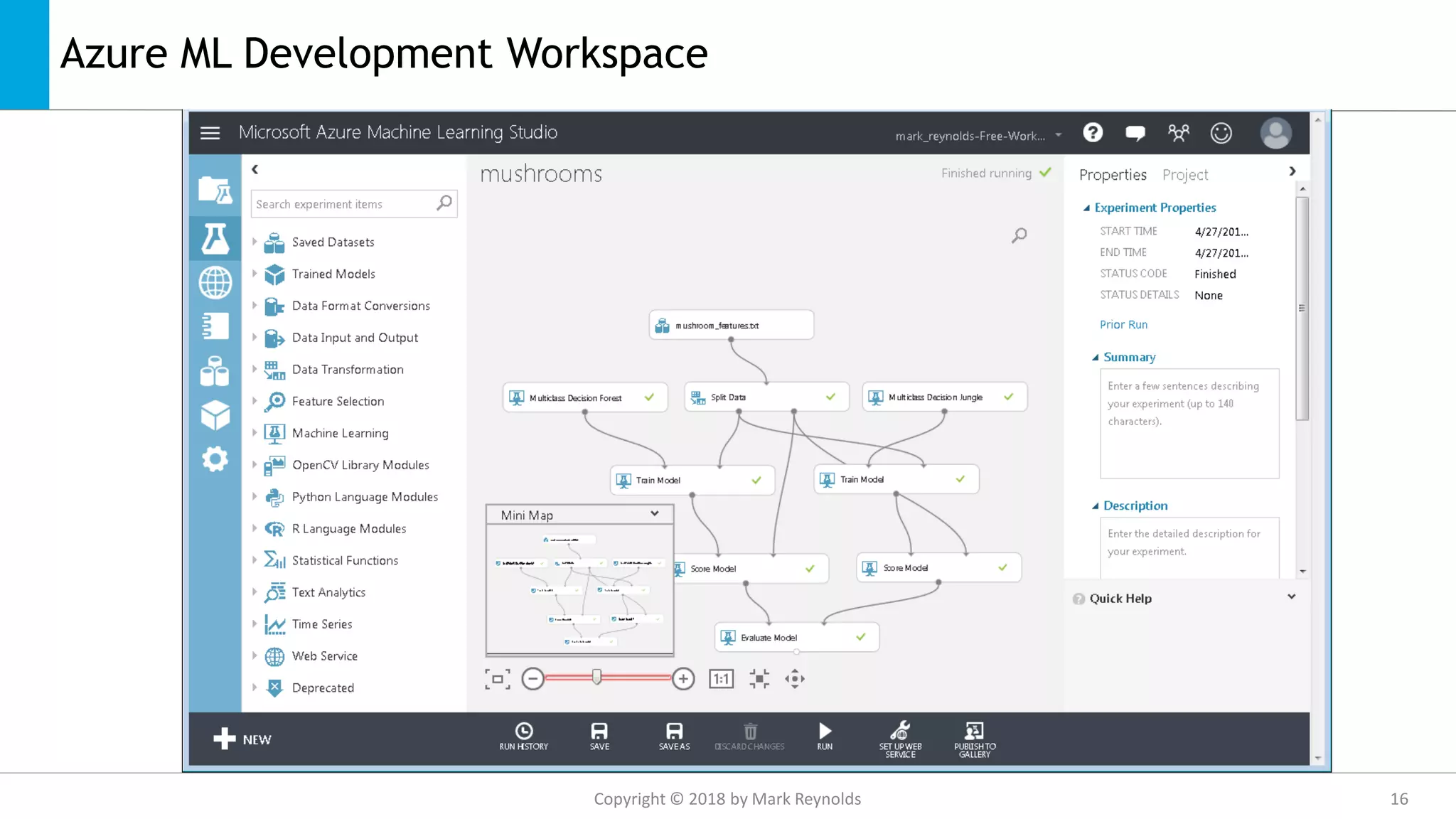
Task: Expand OpenCV Library Modules category
Action: coord(255,465)
